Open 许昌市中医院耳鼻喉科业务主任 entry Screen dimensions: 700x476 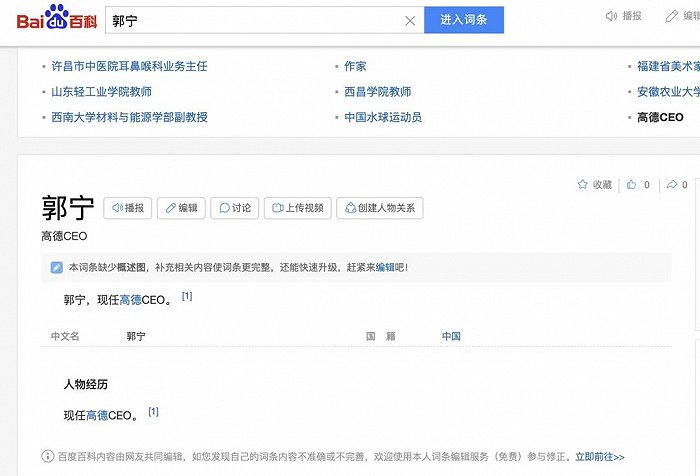tap(129, 66)
